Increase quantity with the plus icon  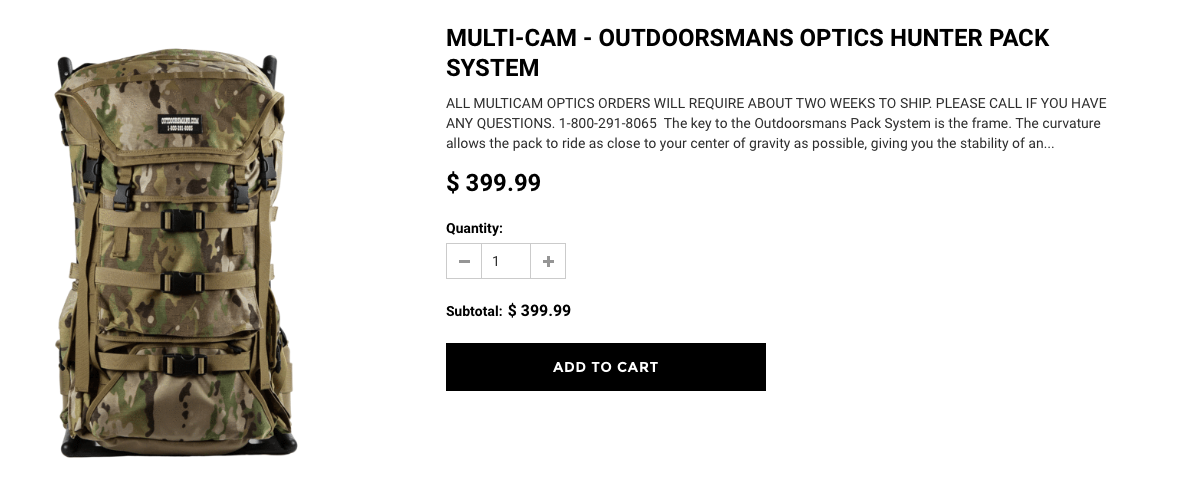(x=548, y=262)
